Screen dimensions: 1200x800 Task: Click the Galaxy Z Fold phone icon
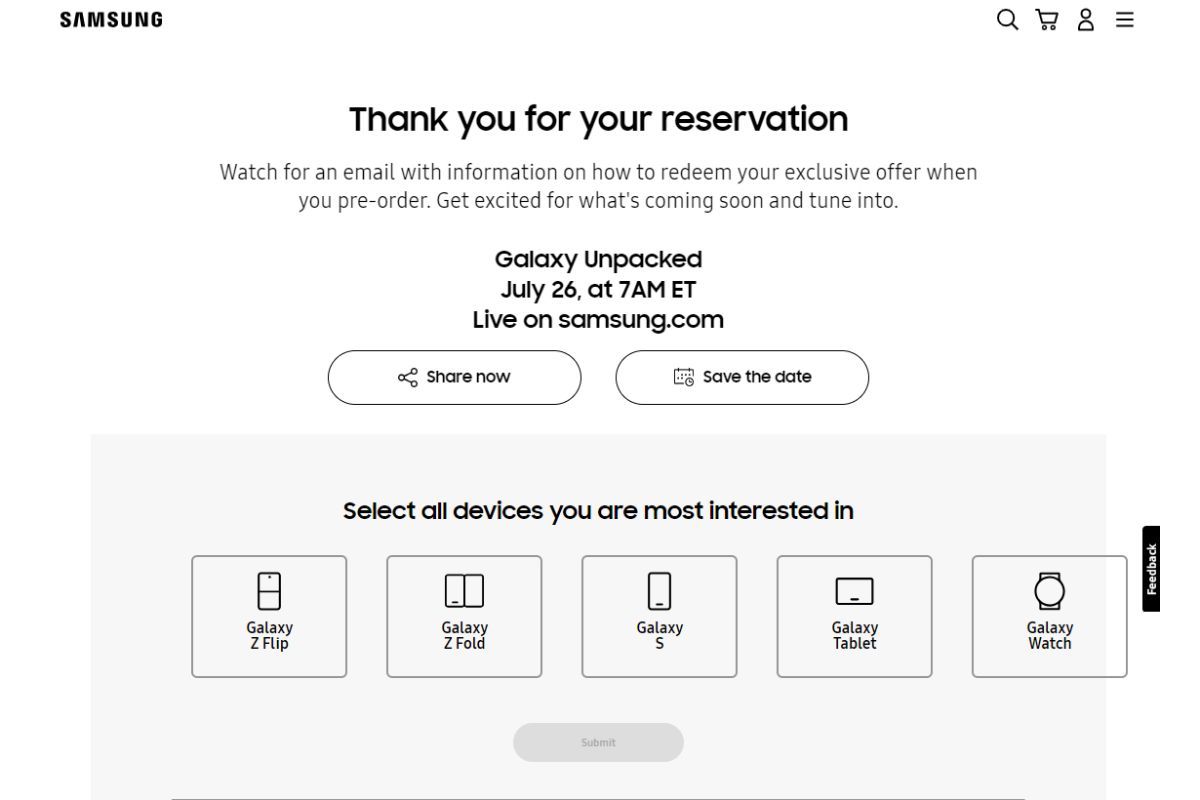click(x=463, y=589)
